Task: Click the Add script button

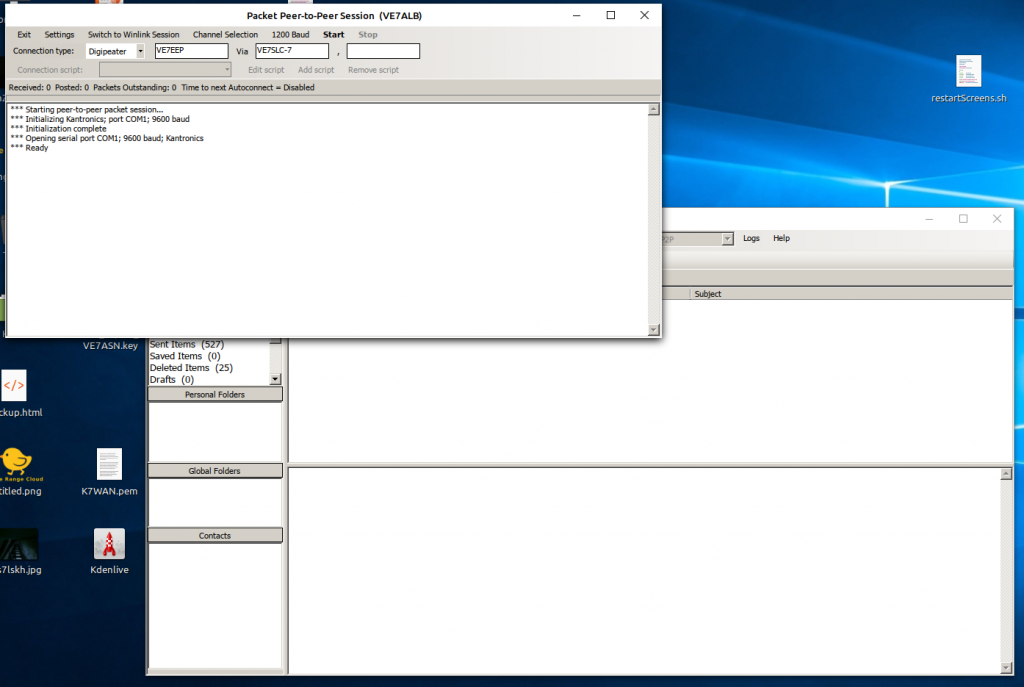Action: pos(316,70)
